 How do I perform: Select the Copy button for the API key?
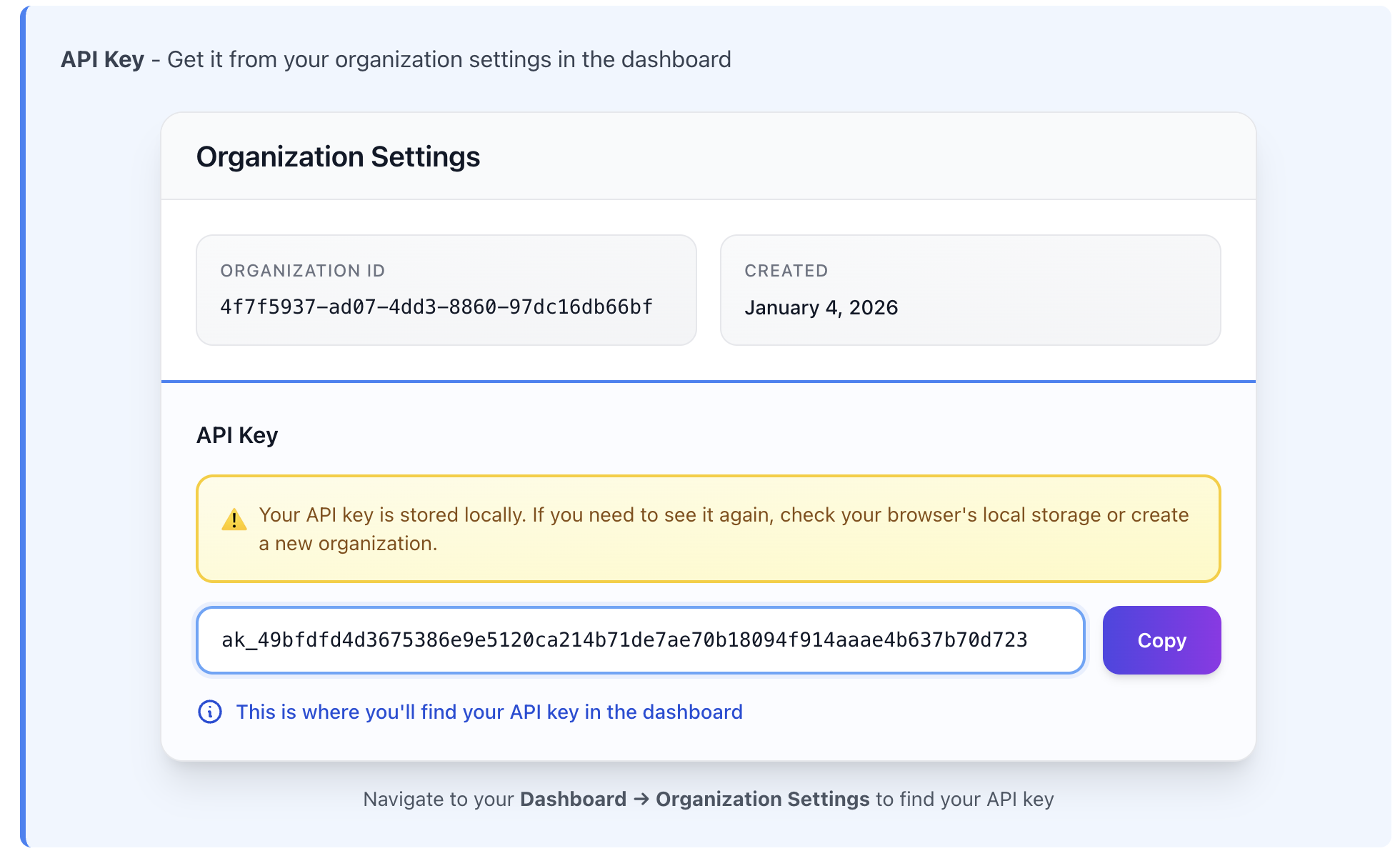pyautogui.click(x=1161, y=640)
